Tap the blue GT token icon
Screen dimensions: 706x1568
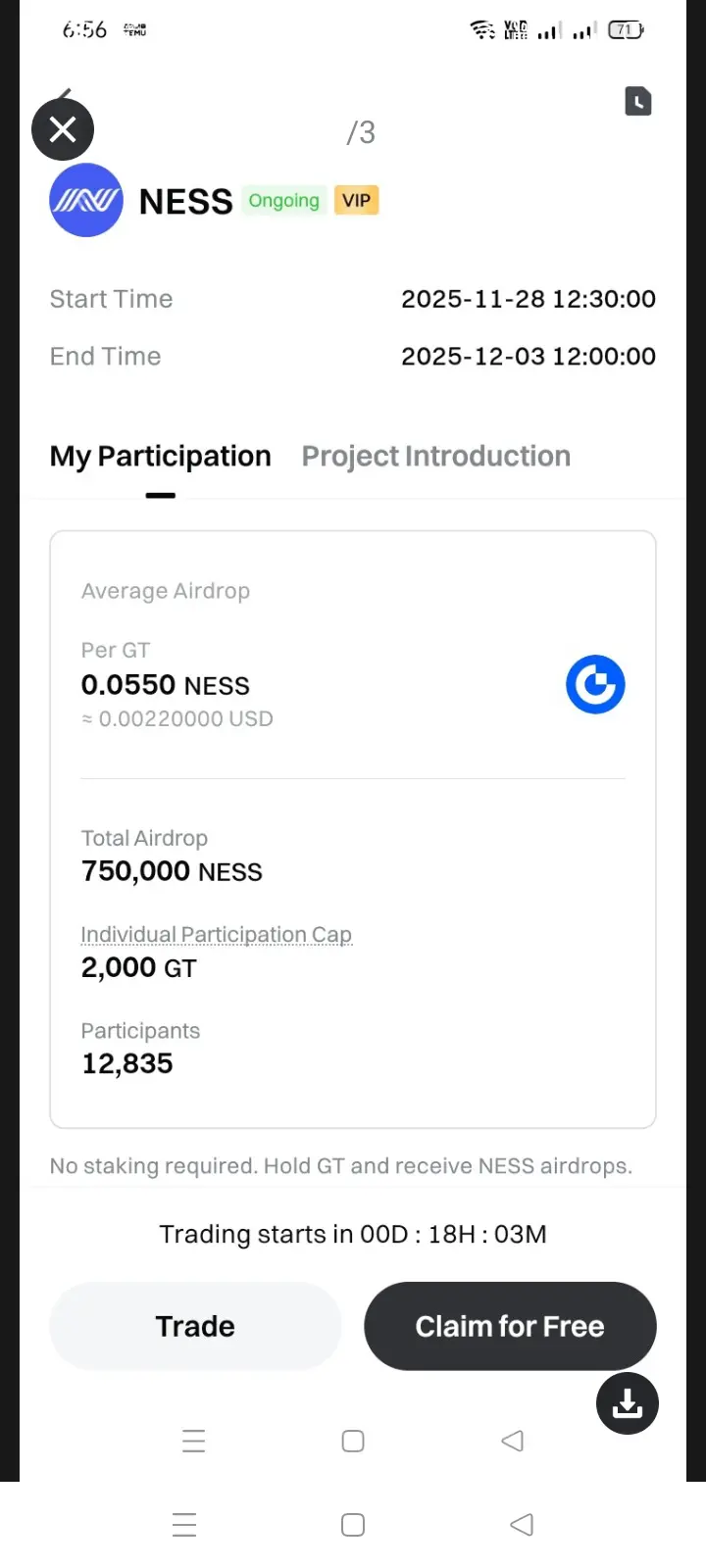595,684
